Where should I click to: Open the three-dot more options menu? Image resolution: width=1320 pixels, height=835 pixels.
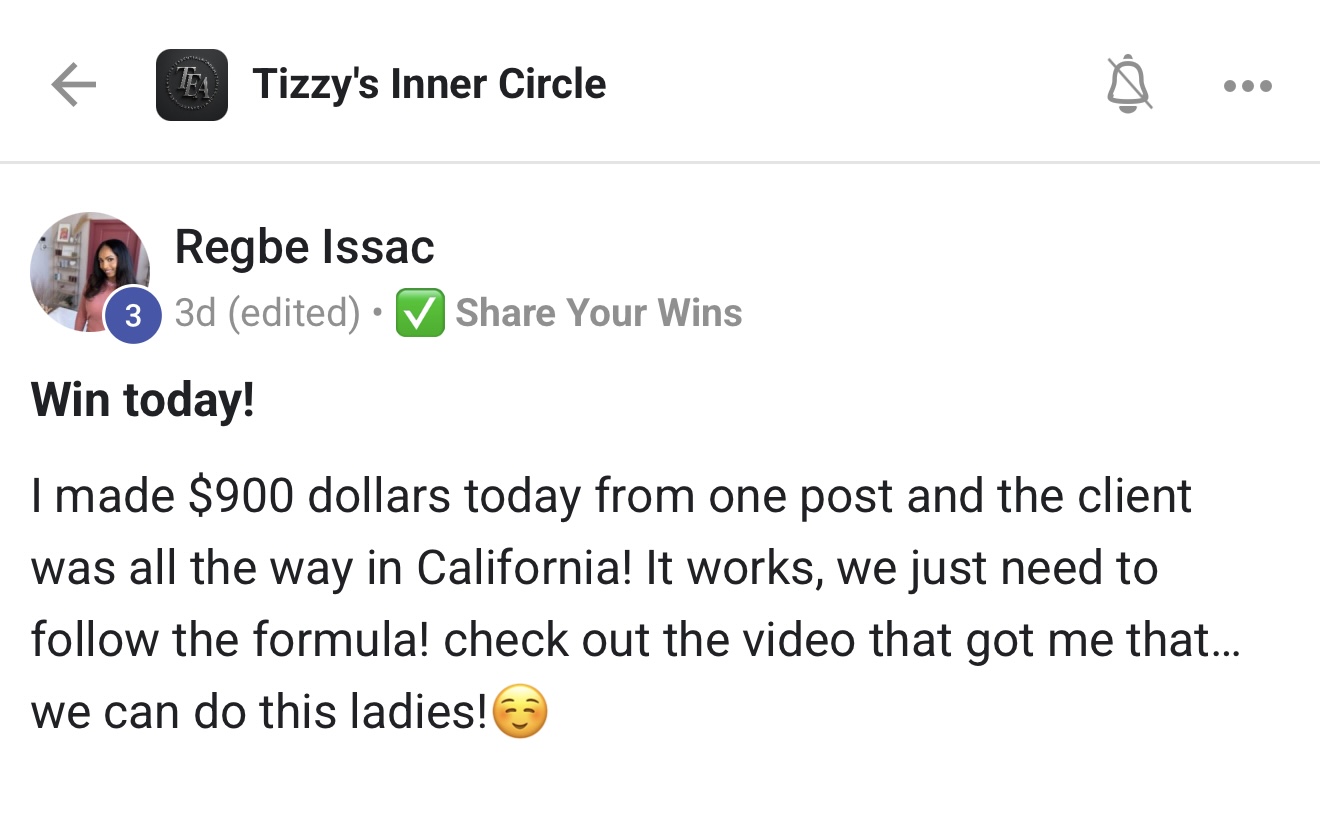coord(1247,86)
